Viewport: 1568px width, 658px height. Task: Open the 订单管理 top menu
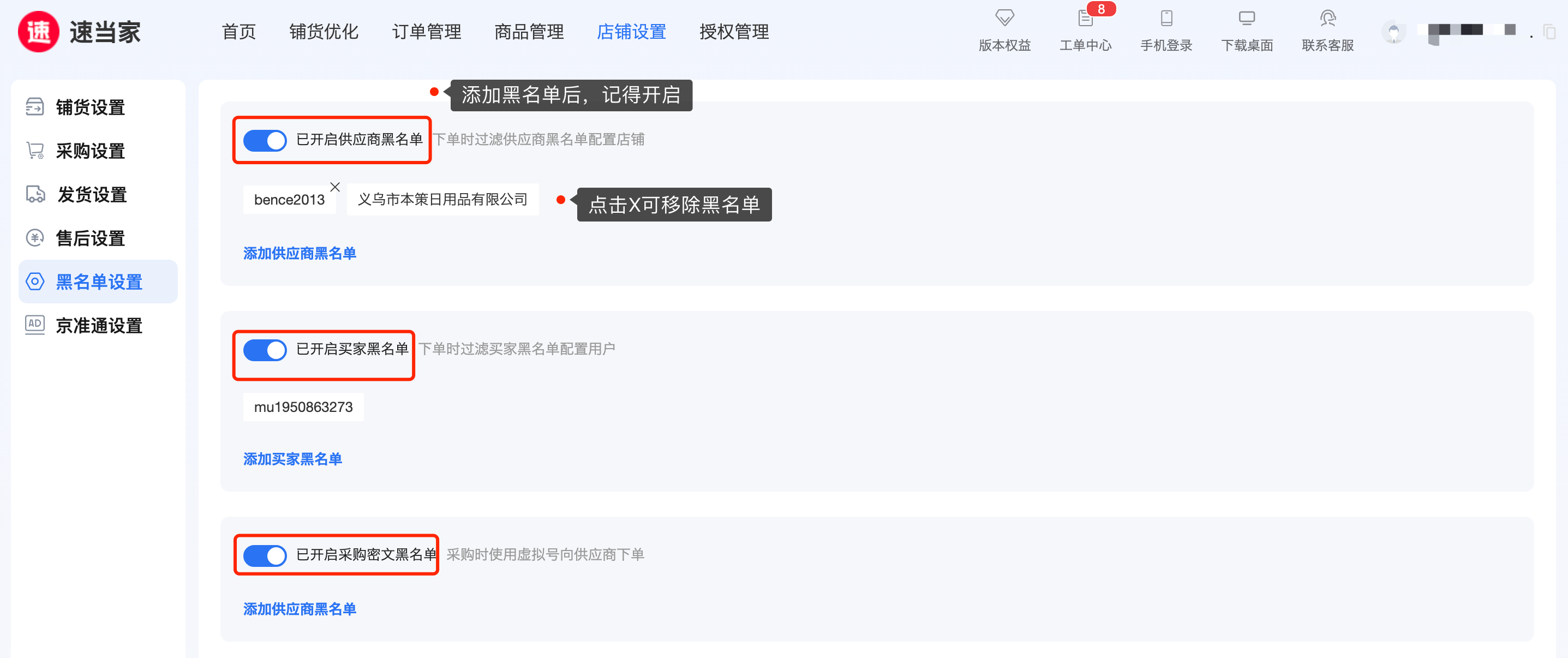tap(426, 32)
